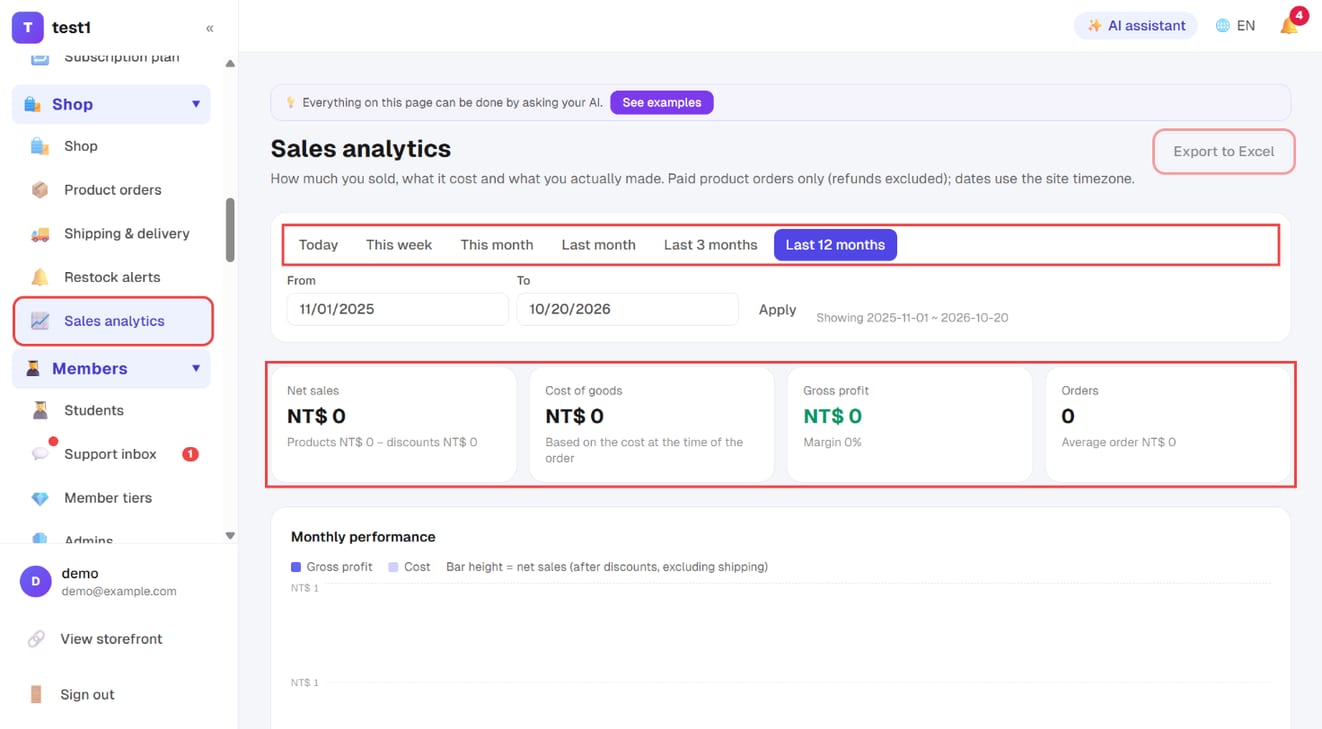1322x729 pixels.
Task: Click the test1 workspace avatar icon
Action: coord(27,28)
